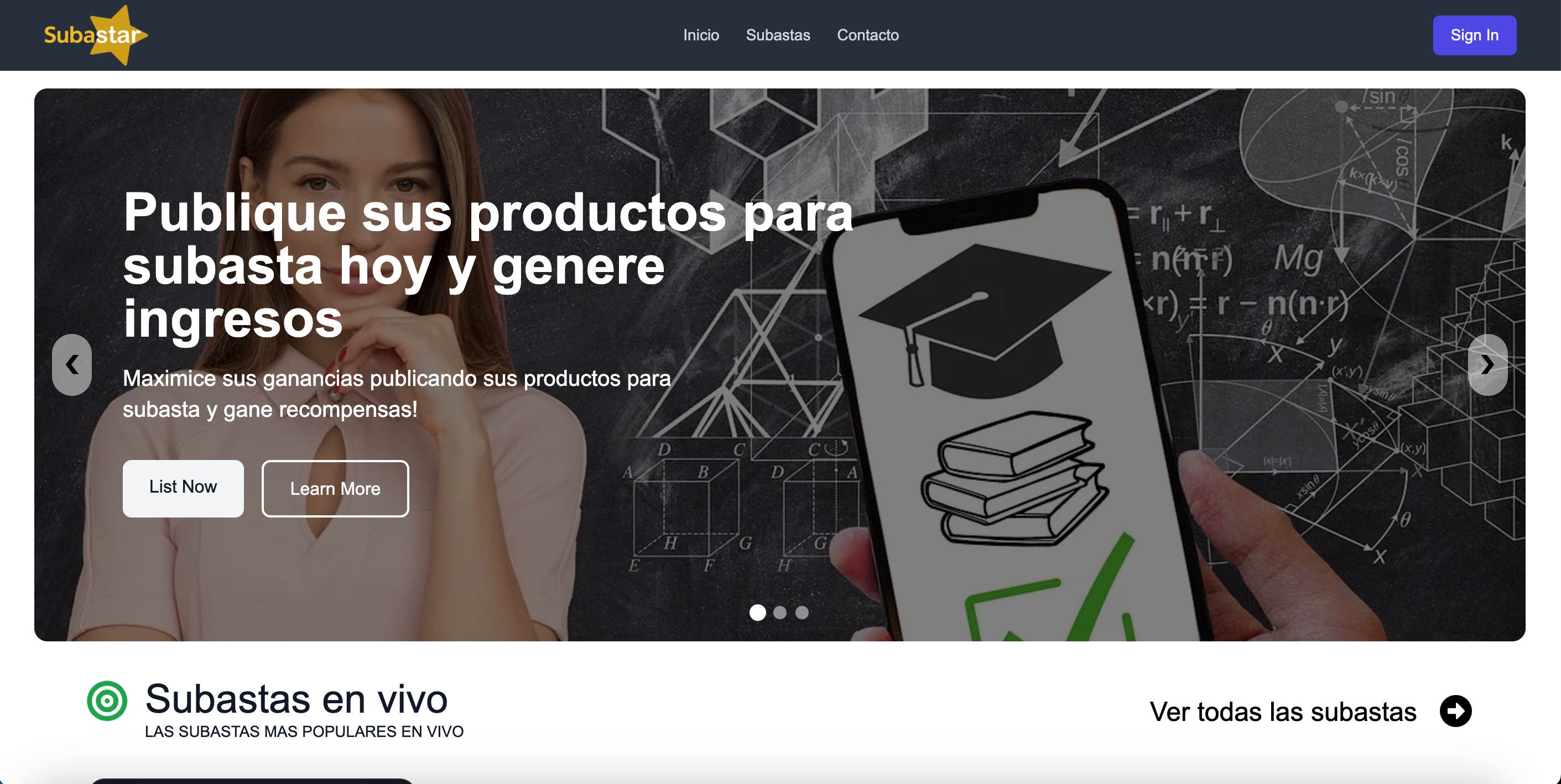Open the Inicio menu item
This screenshot has width=1561, height=784.
coord(701,35)
